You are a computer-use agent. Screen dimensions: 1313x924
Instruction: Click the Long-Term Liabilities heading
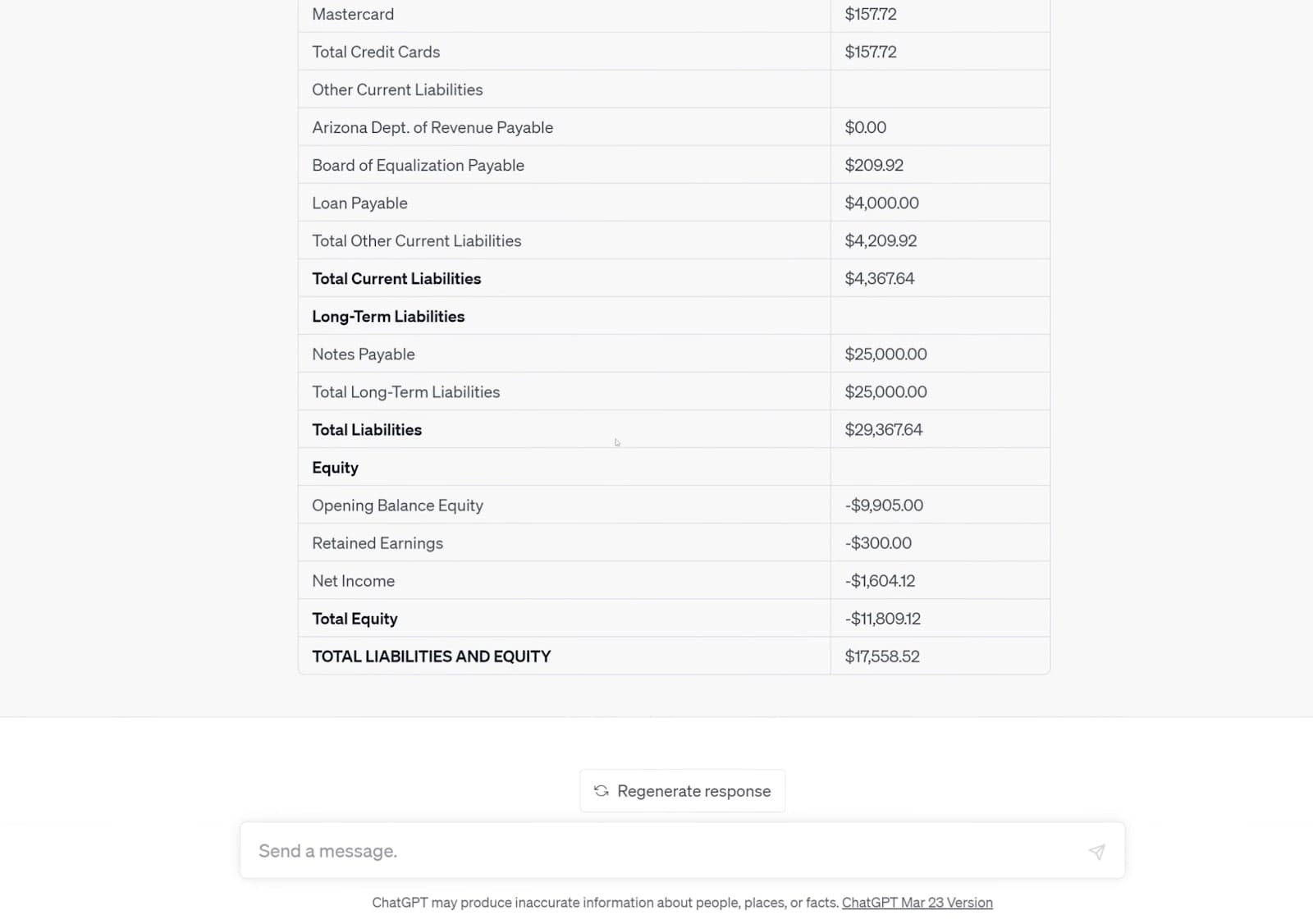click(388, 316)
